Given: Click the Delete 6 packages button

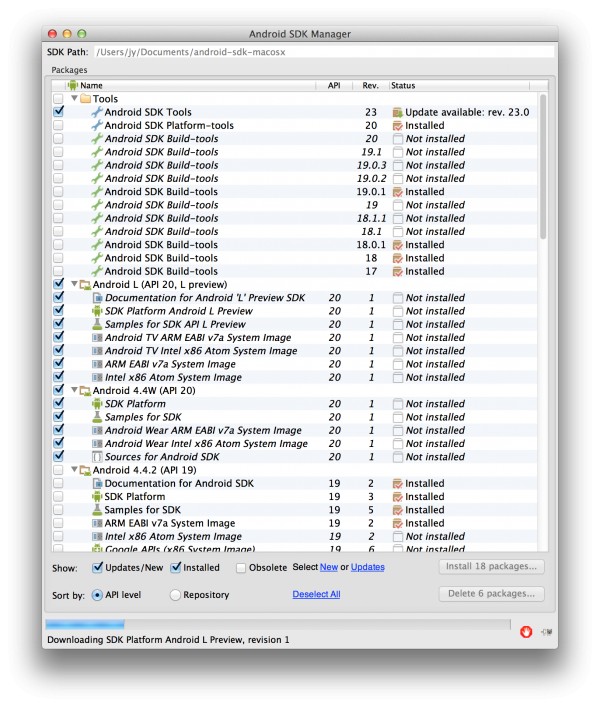Looking at the screenshot, I should point(491,594).
